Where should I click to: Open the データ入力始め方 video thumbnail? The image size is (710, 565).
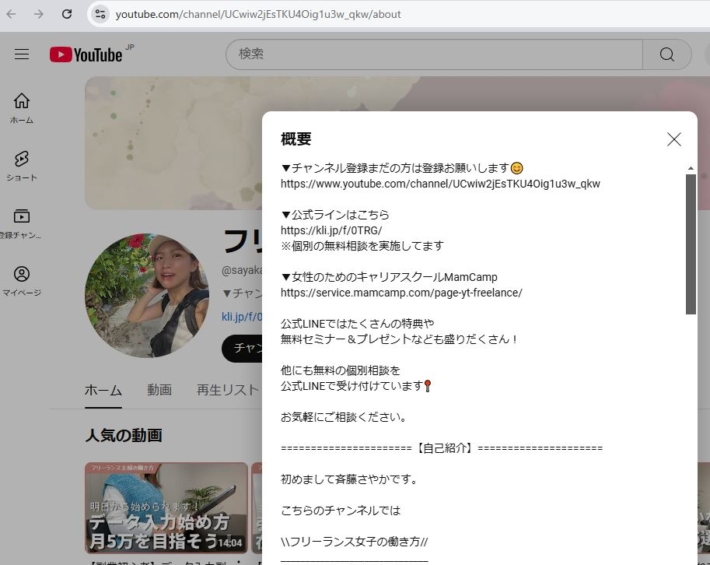pos(166,508)
